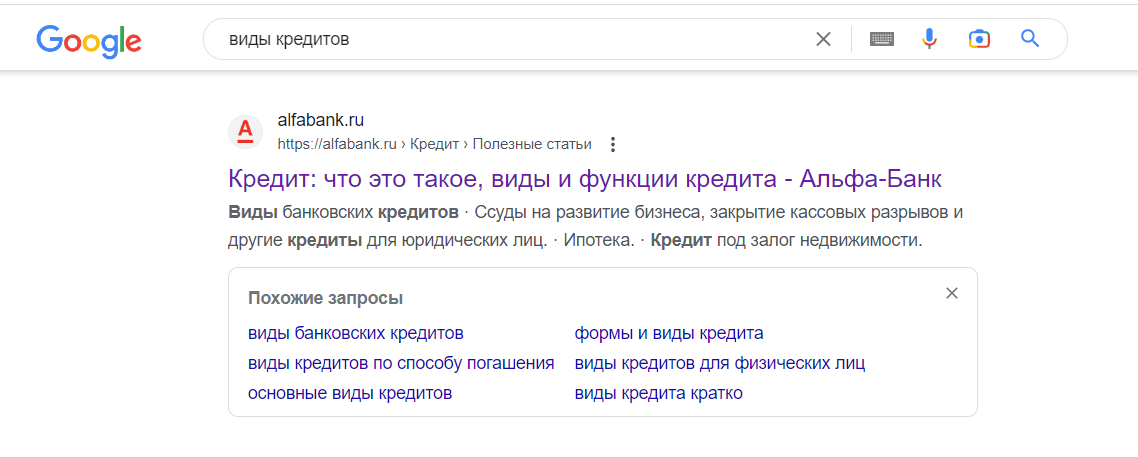Click the snippet text about Виды банковских кредитов
The width and height of the screenshot is (1138, 457).
(x=595, y=226)
